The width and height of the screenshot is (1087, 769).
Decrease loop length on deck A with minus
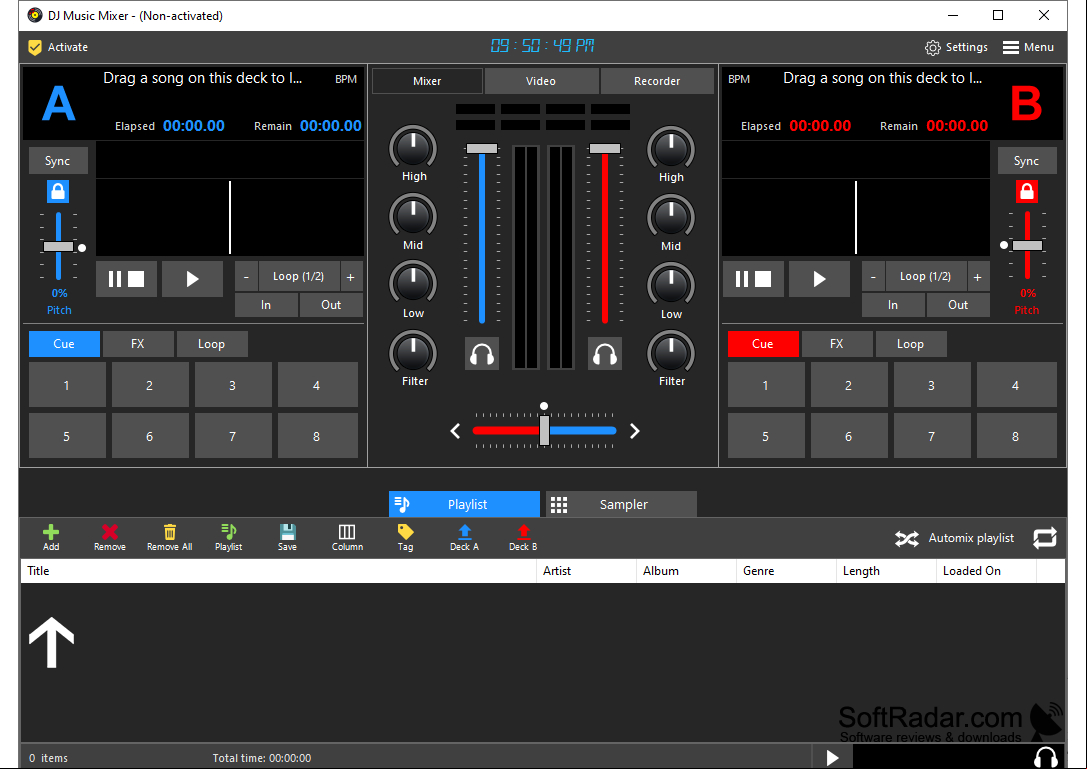point(246,277)
